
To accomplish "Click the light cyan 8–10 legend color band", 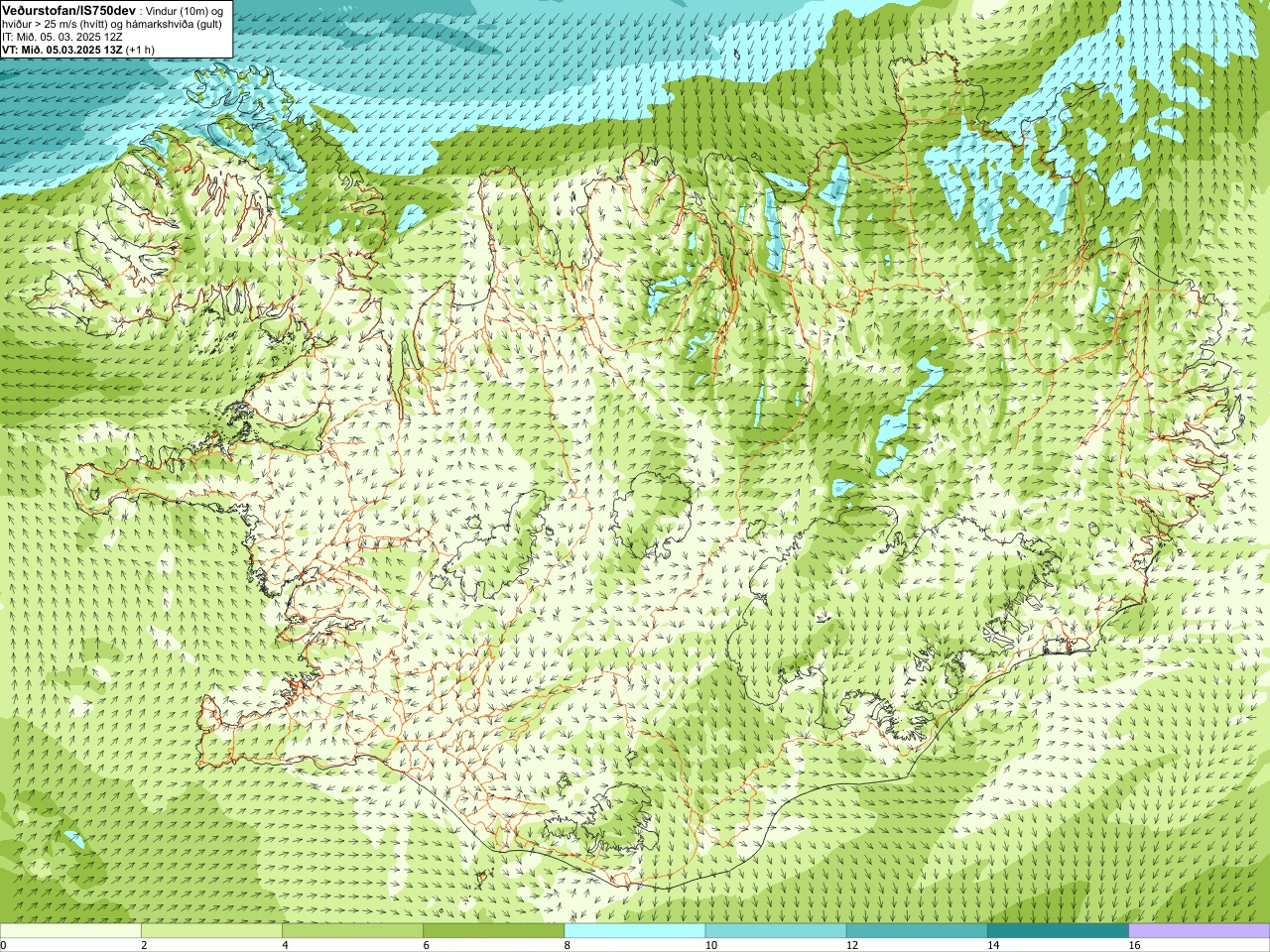I will [x=635, y=931].
